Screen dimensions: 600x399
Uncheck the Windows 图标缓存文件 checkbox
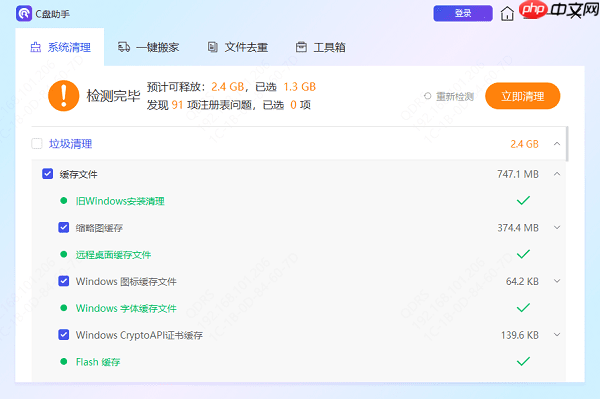[64, 281]
